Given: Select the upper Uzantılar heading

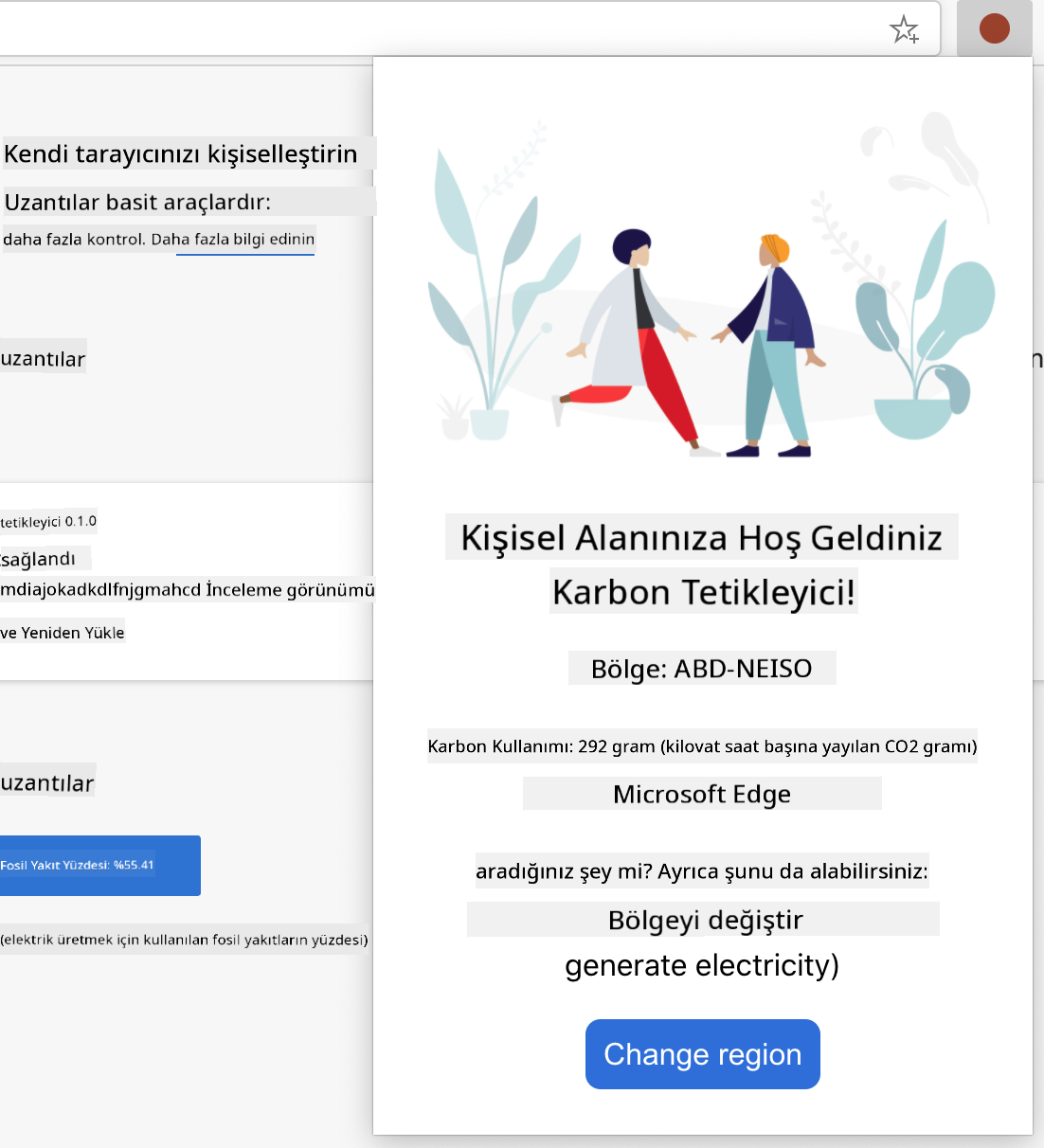Looking at the screenshot, I should [x=42, y=358].
